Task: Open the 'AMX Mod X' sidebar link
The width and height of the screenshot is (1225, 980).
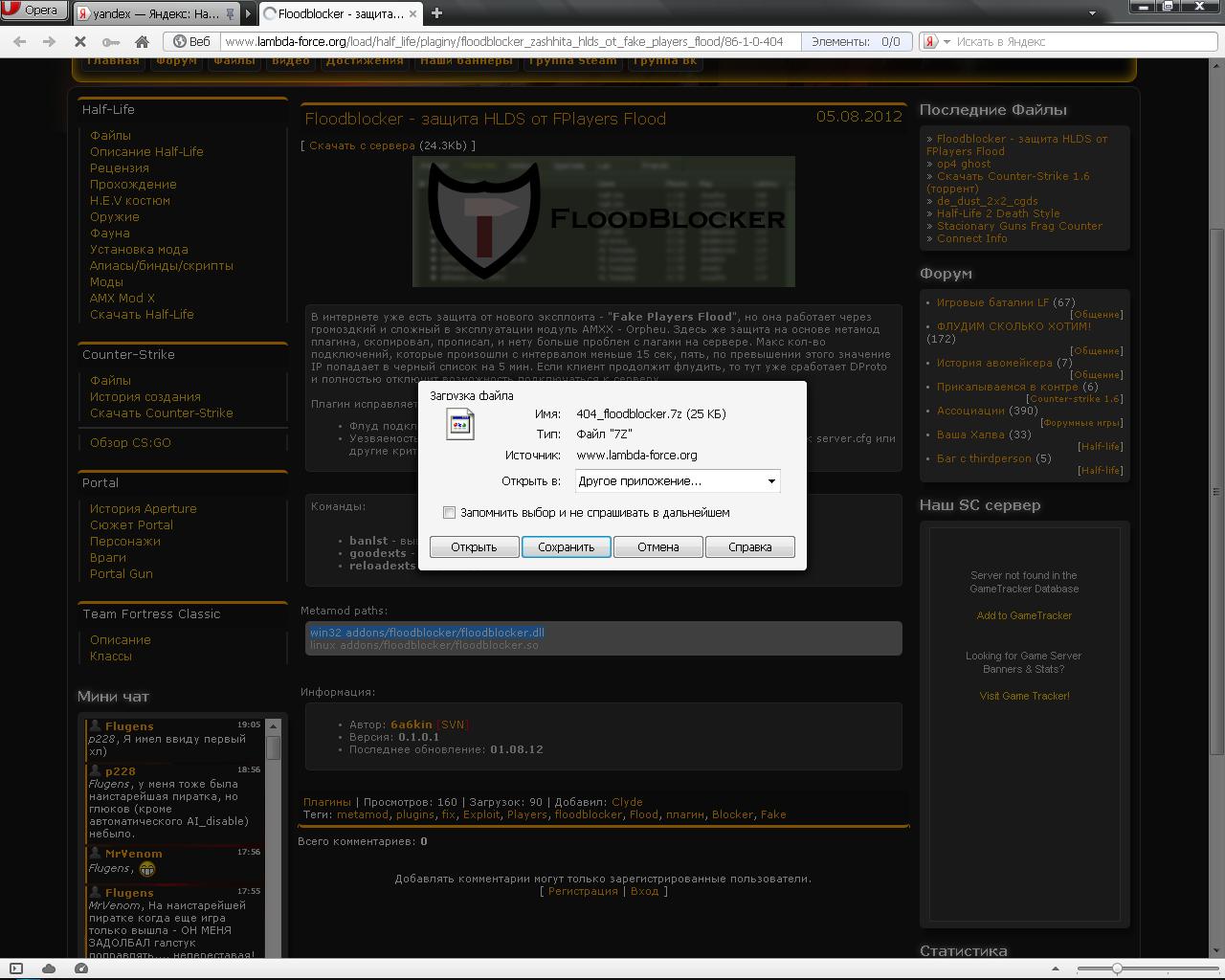Action: [122, 299]
